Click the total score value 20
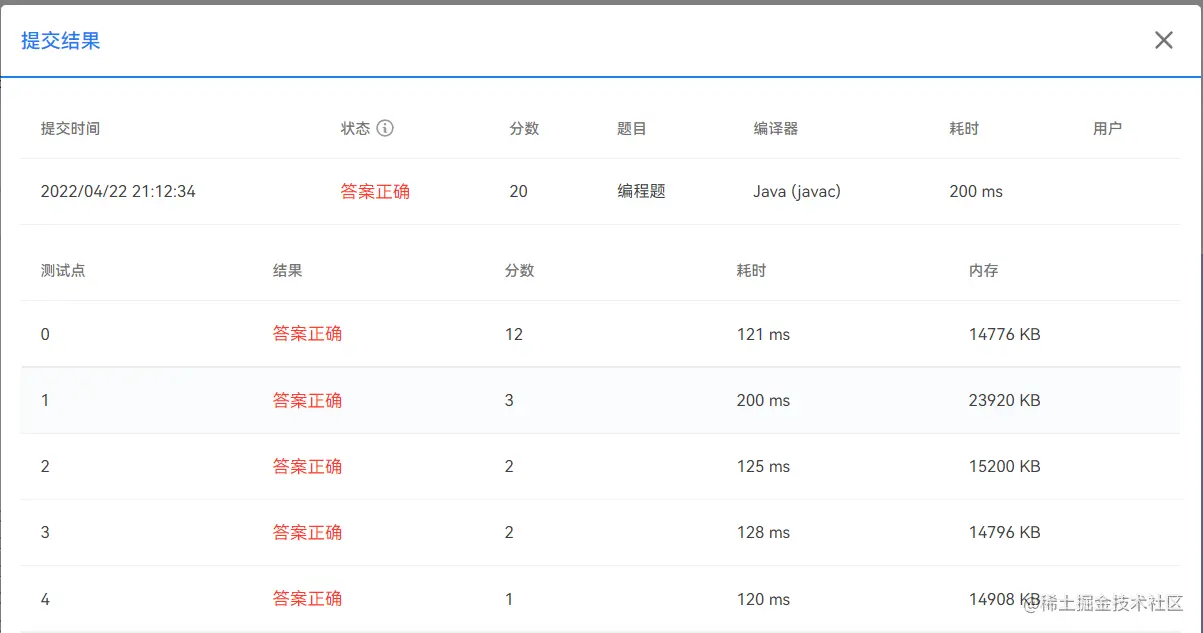The height and width of the screenshot is (633, 1203). pyautogui.click(x=518, y=191)
